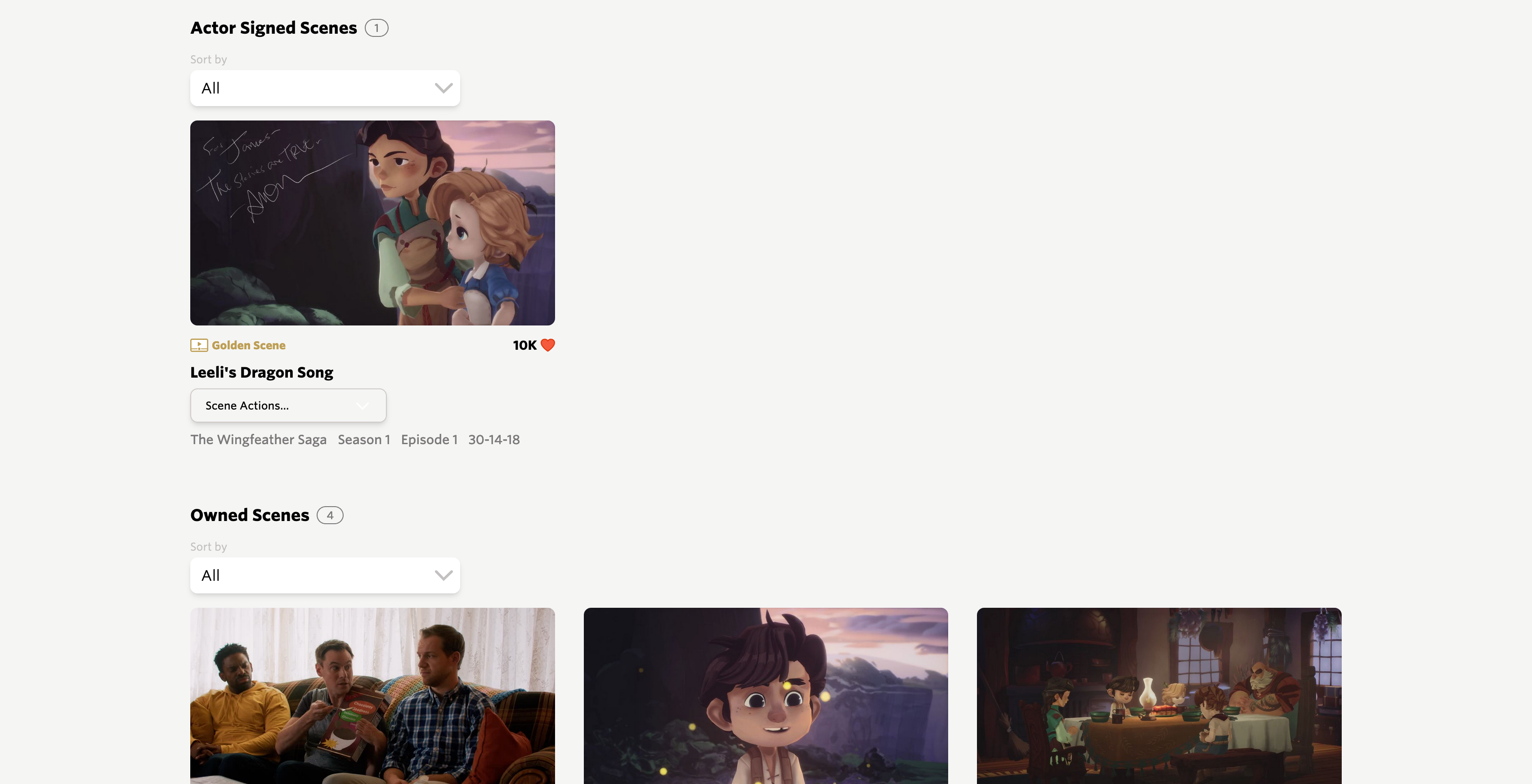1532x784 pixels.
Task: Open the Leeli's Dragon Song signed thumbnail
Action: click(372, 223)
